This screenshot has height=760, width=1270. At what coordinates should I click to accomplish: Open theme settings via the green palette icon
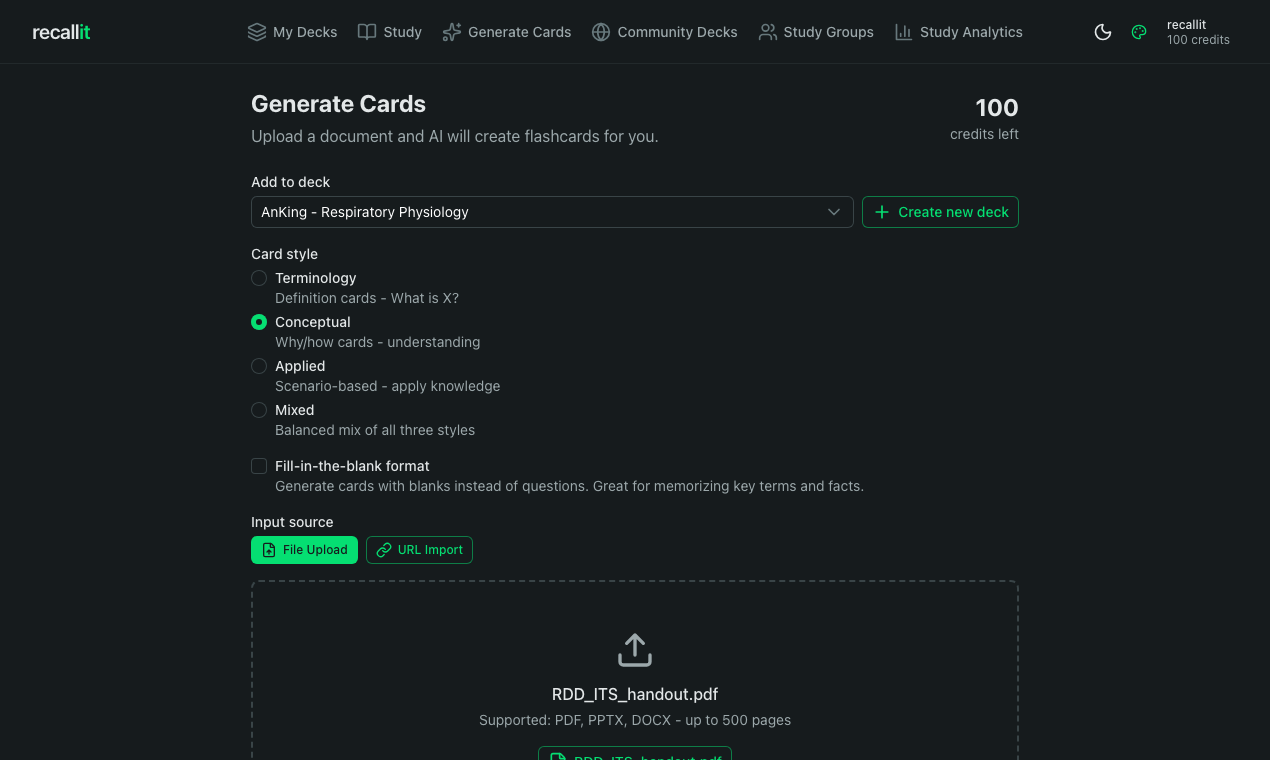click(x=1138, y=31)
